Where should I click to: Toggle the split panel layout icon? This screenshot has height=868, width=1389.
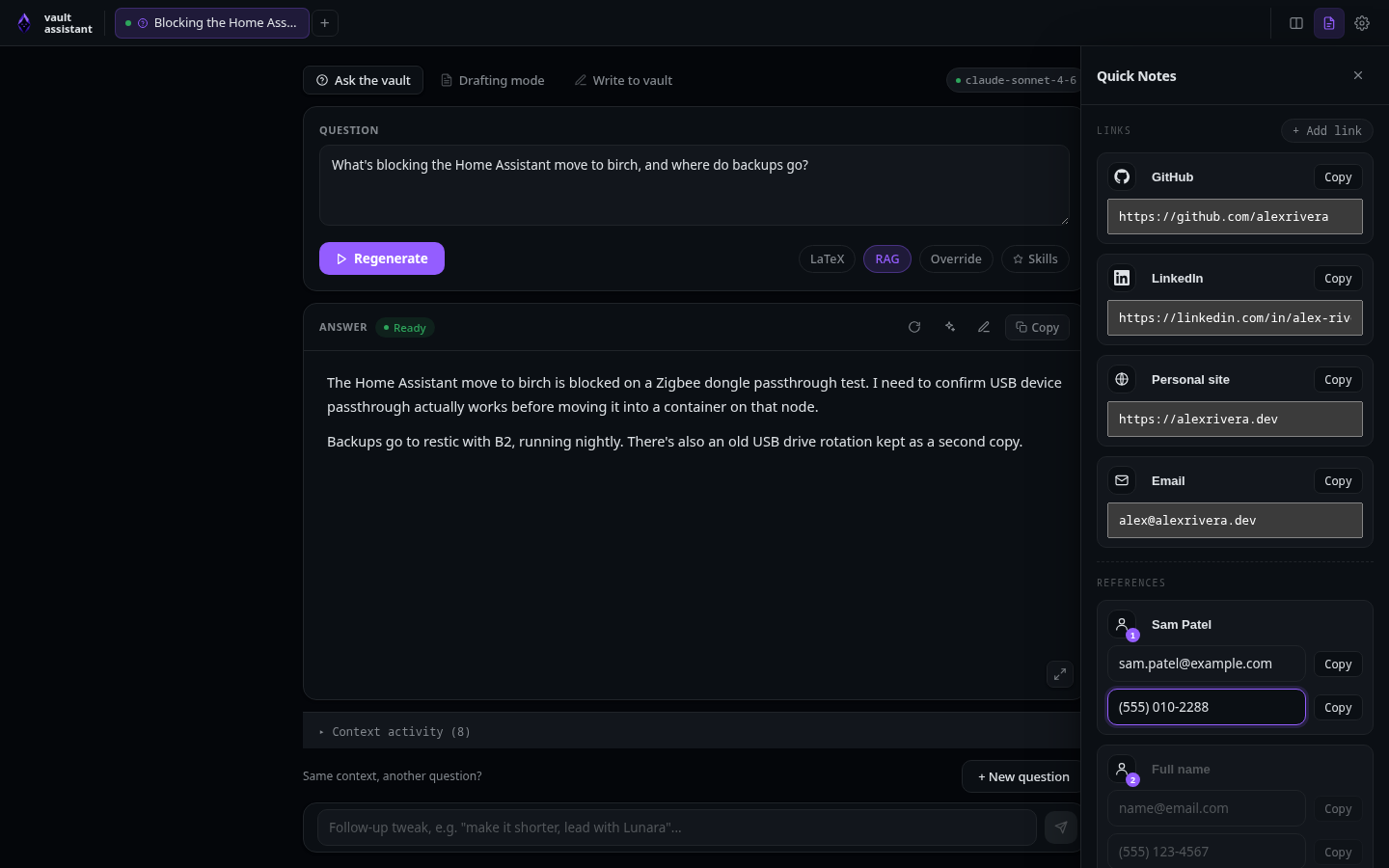point(1296,23)
